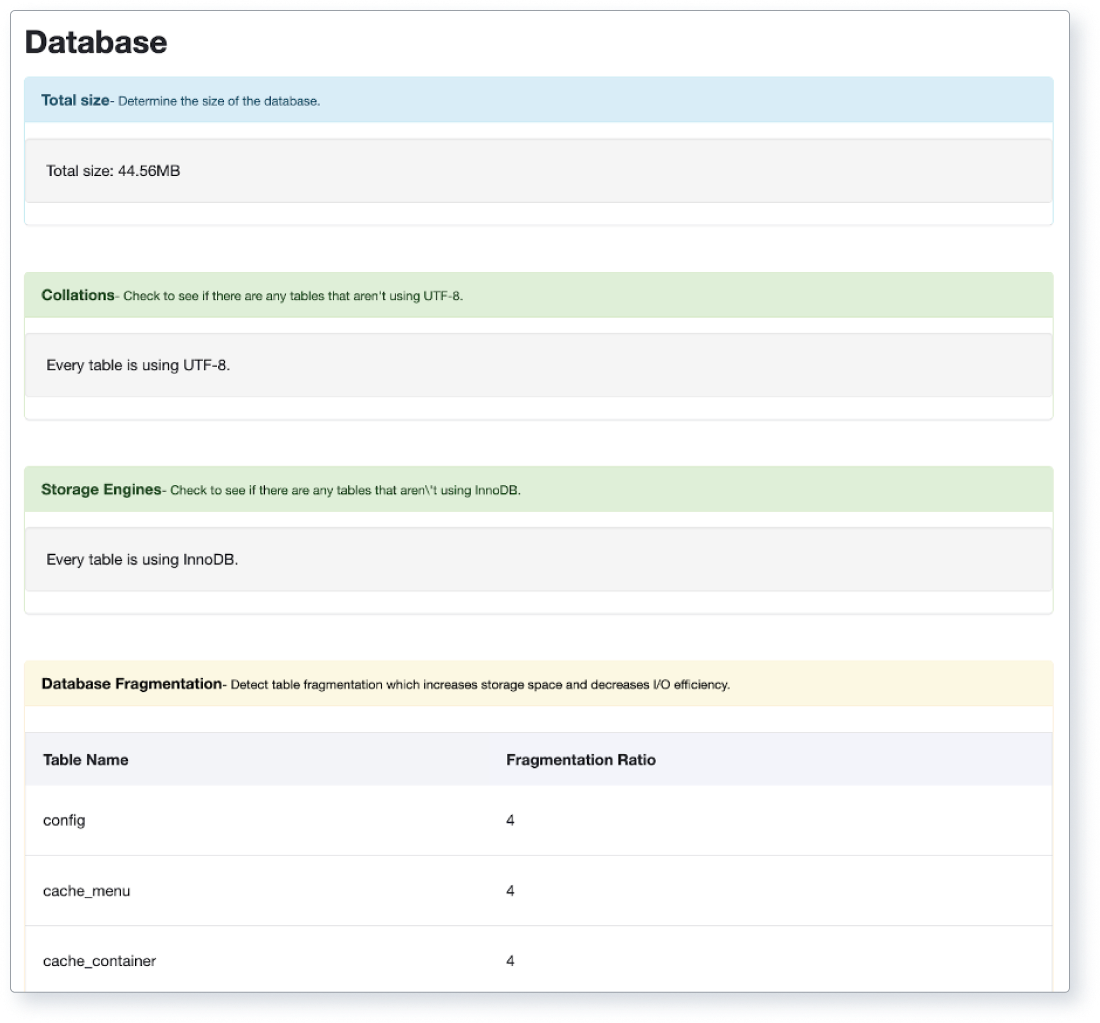Click the Collations section description text

(290, 296)
